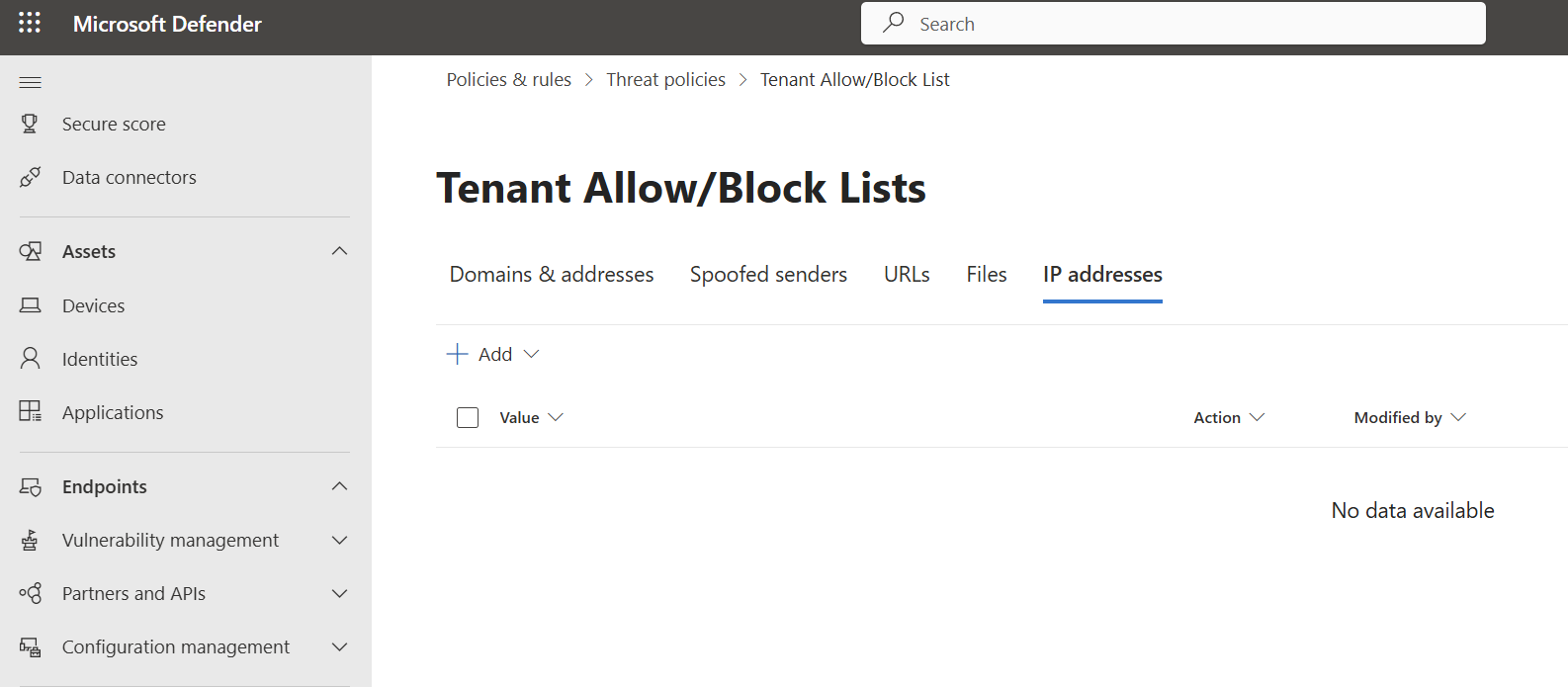
Task: Click the 'No data available' message
Action: (x=1413, y=510)
